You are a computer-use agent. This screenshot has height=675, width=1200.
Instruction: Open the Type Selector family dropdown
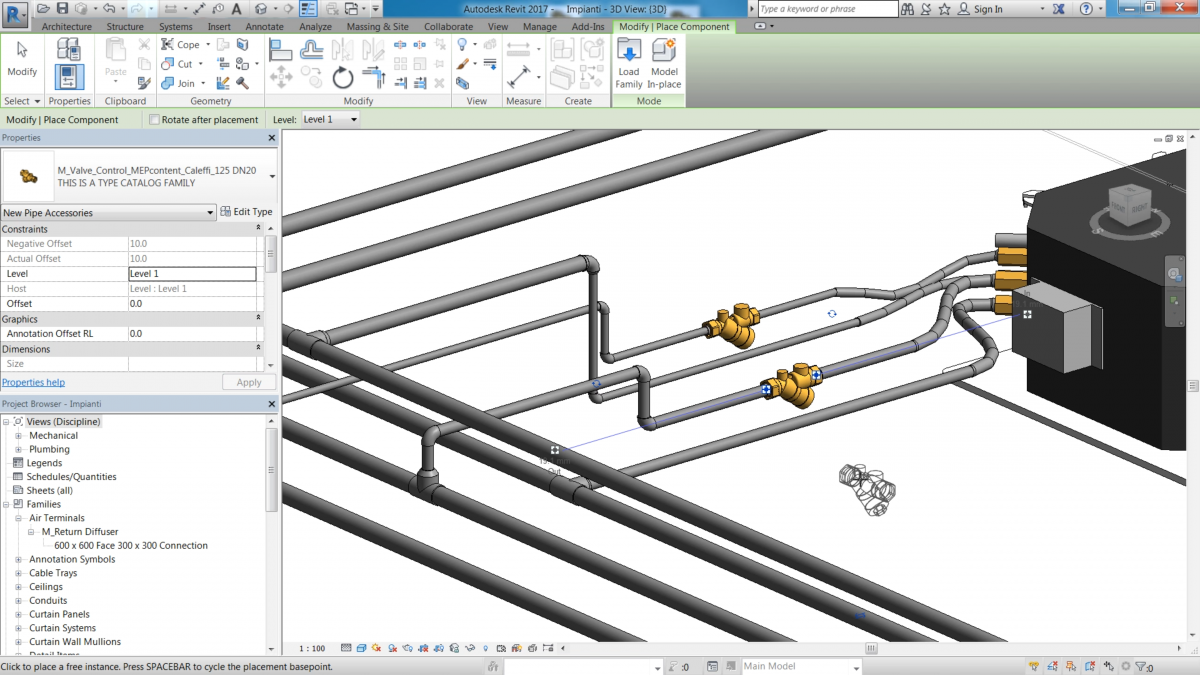click(272, 177)
